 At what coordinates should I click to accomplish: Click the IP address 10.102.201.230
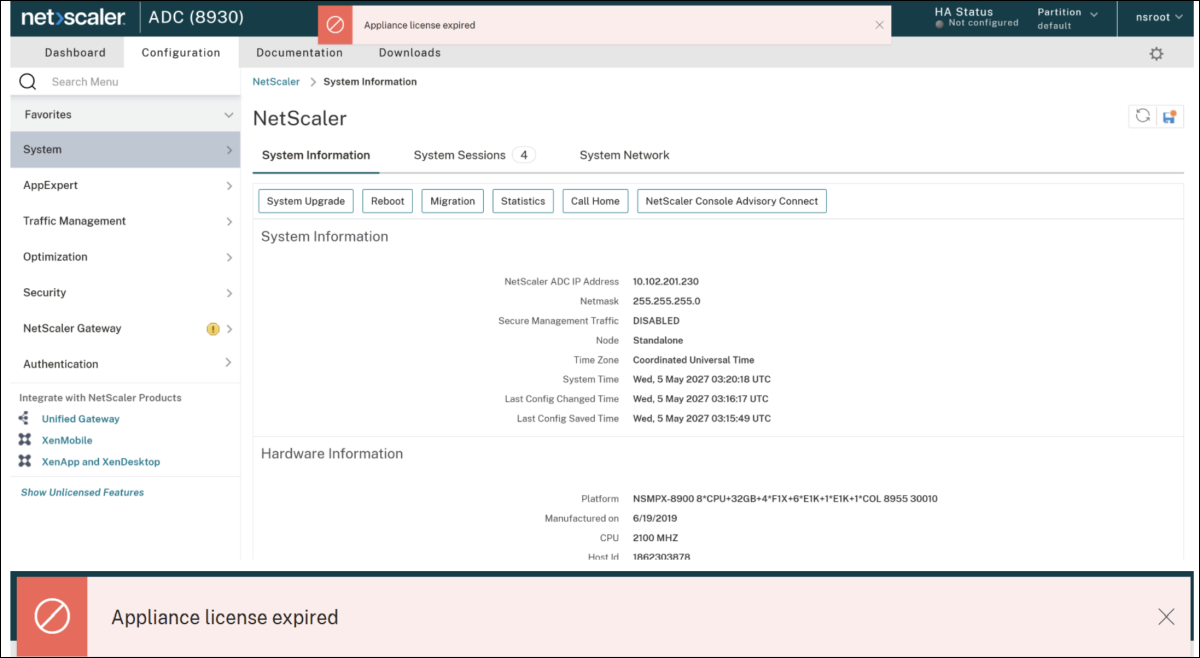(665, 282)
